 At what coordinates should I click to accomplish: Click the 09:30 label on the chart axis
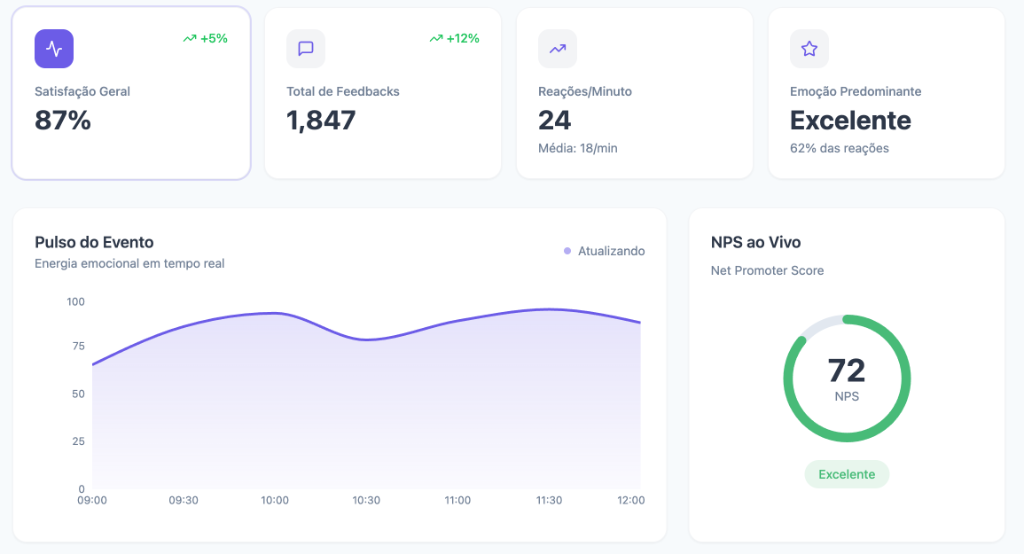184,500
